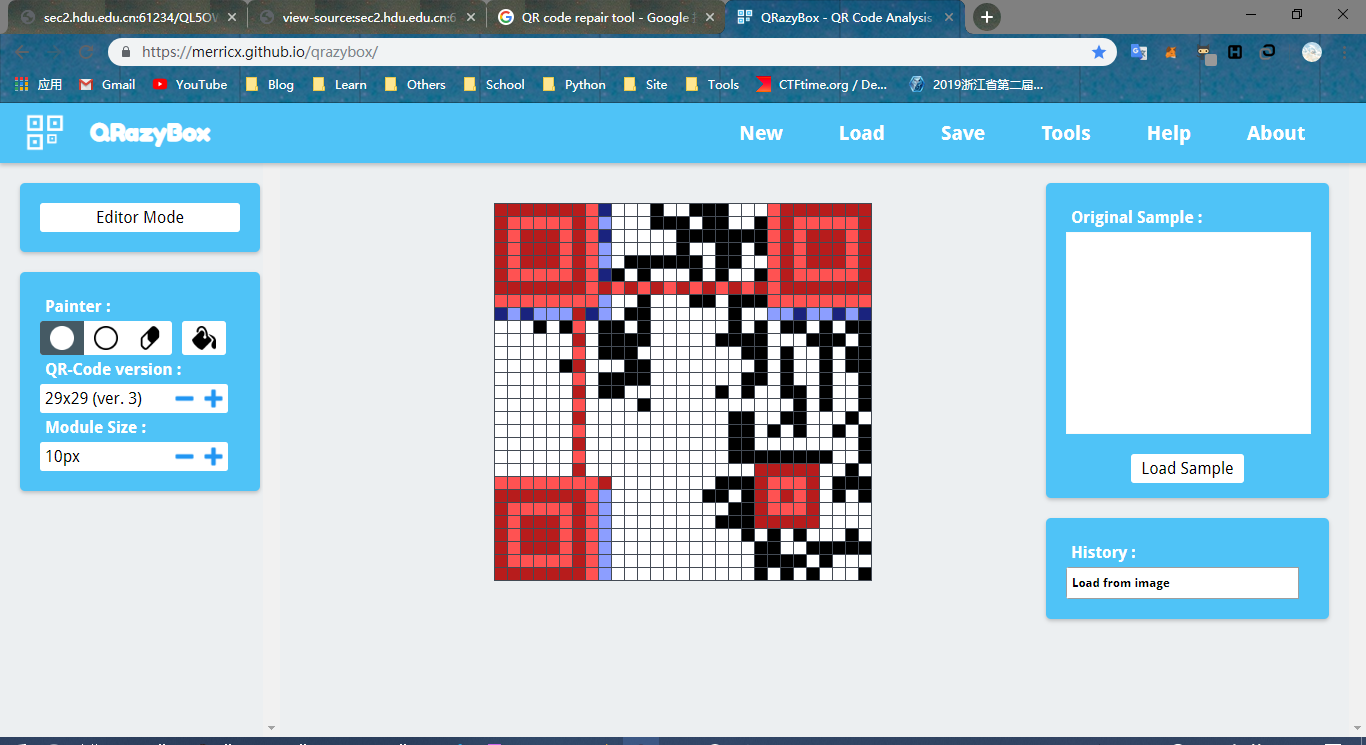This screenshot has width=1366, height=745.
Task: Decrease the QR-Code version with minus
Action: [184, 398]
